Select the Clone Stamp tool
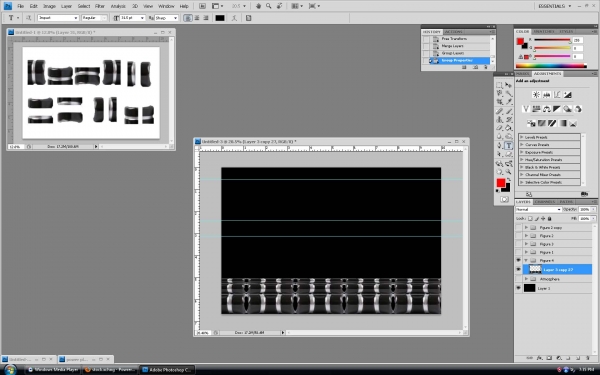This screenshot has height=375, width=600. point(499,119)
